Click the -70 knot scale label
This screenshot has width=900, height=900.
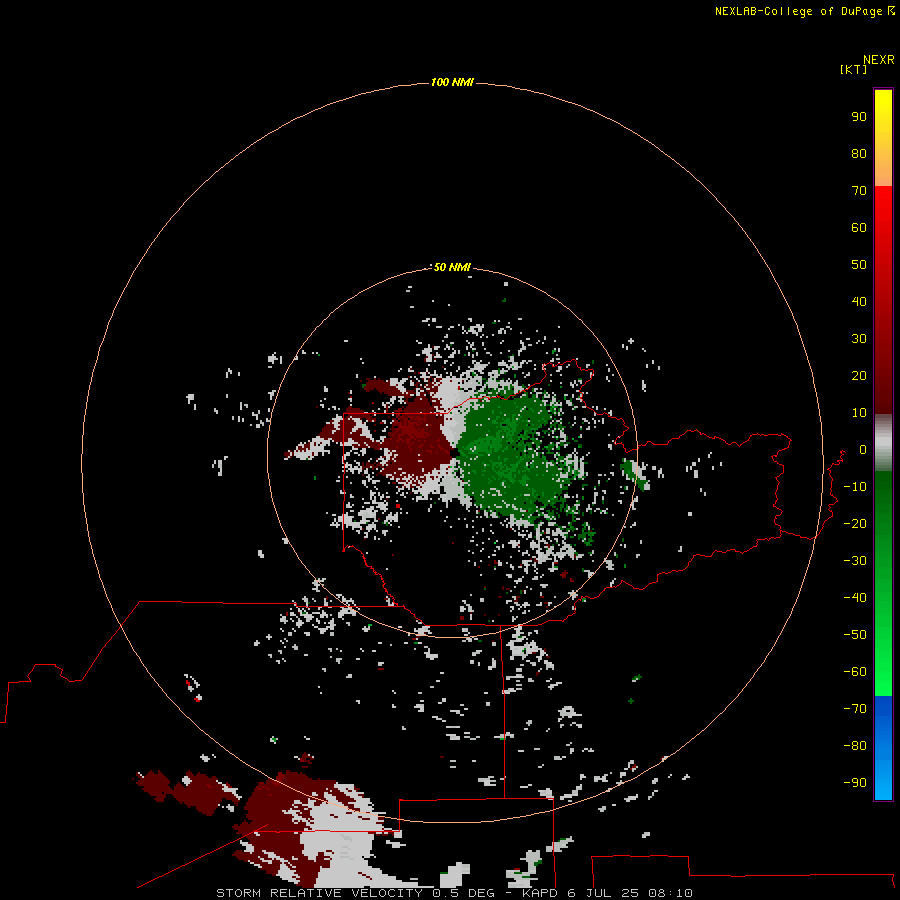[855, 709]
